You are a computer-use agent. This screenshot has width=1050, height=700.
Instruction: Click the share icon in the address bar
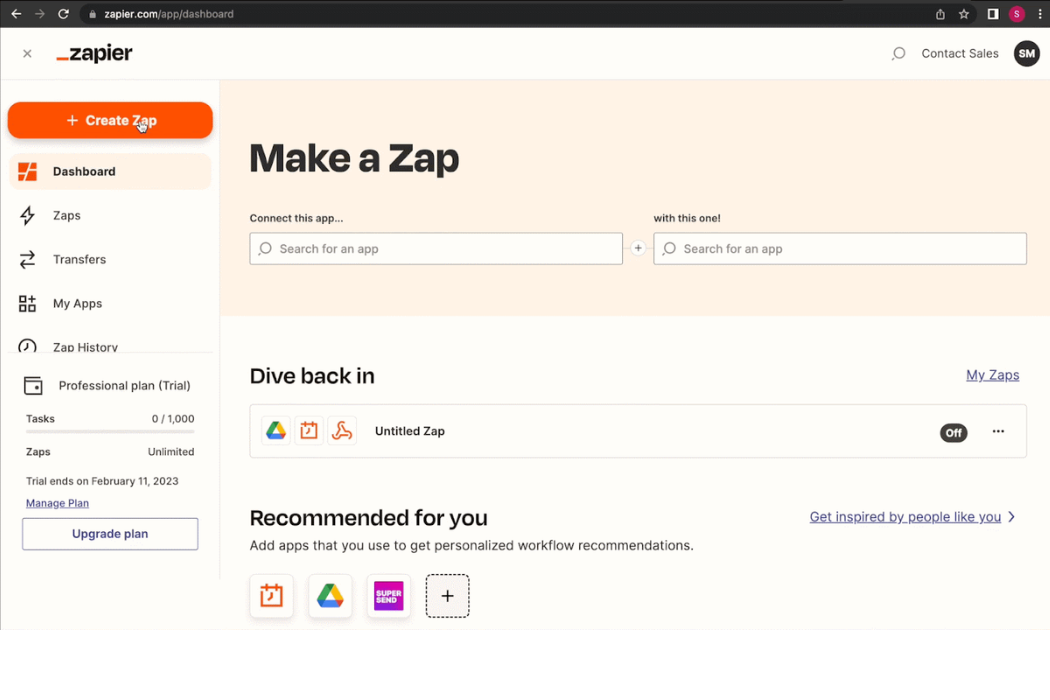click(x=940, y=14)
